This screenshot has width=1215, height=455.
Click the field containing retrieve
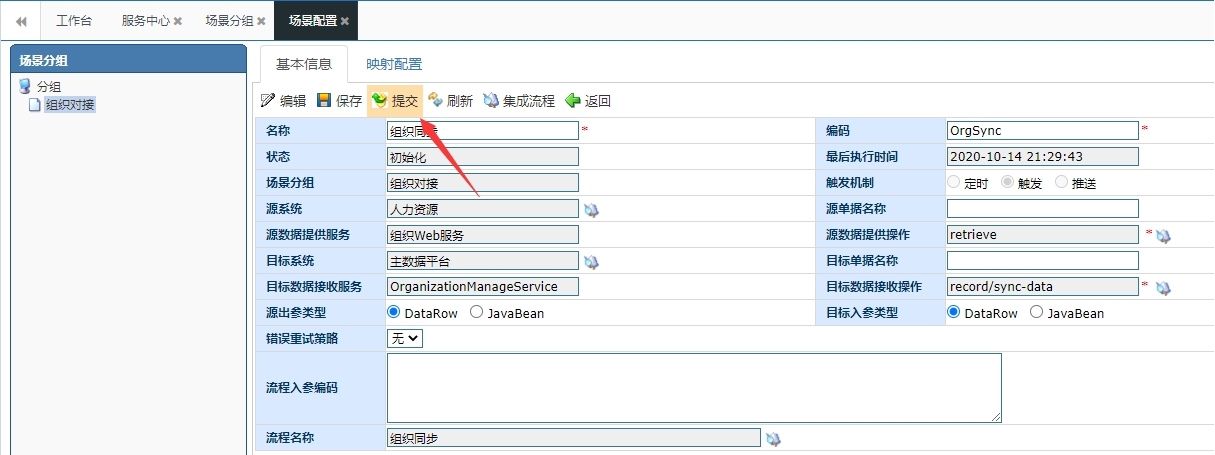tap(1043, 234)
